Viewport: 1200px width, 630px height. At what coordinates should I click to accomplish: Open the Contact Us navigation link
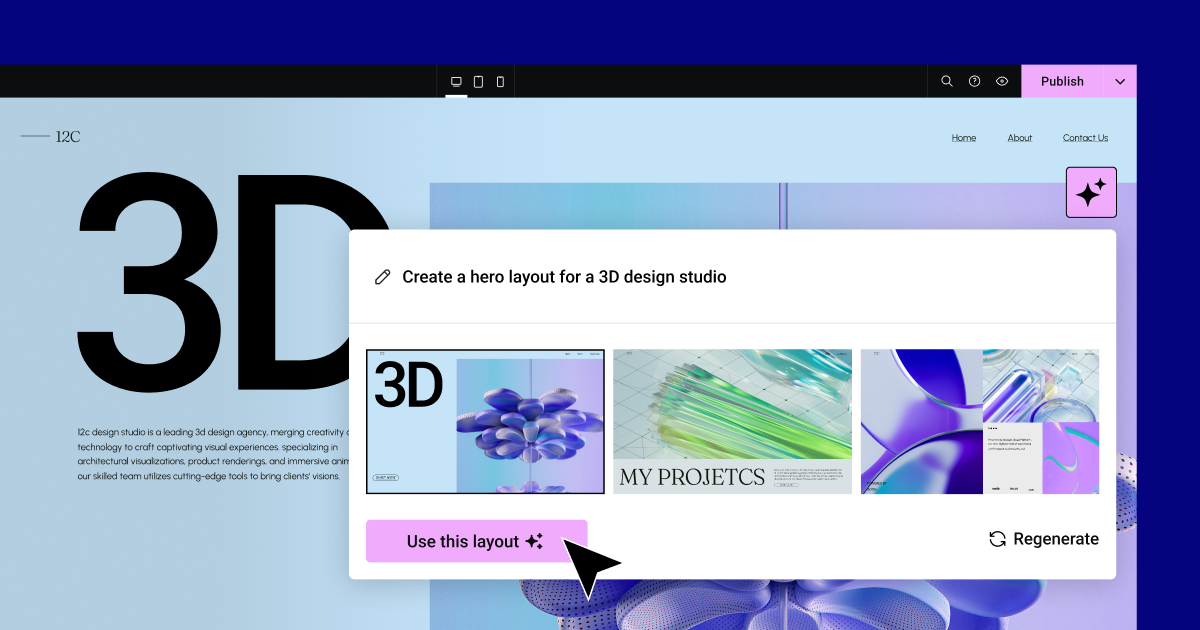[x=1085, y=138]
